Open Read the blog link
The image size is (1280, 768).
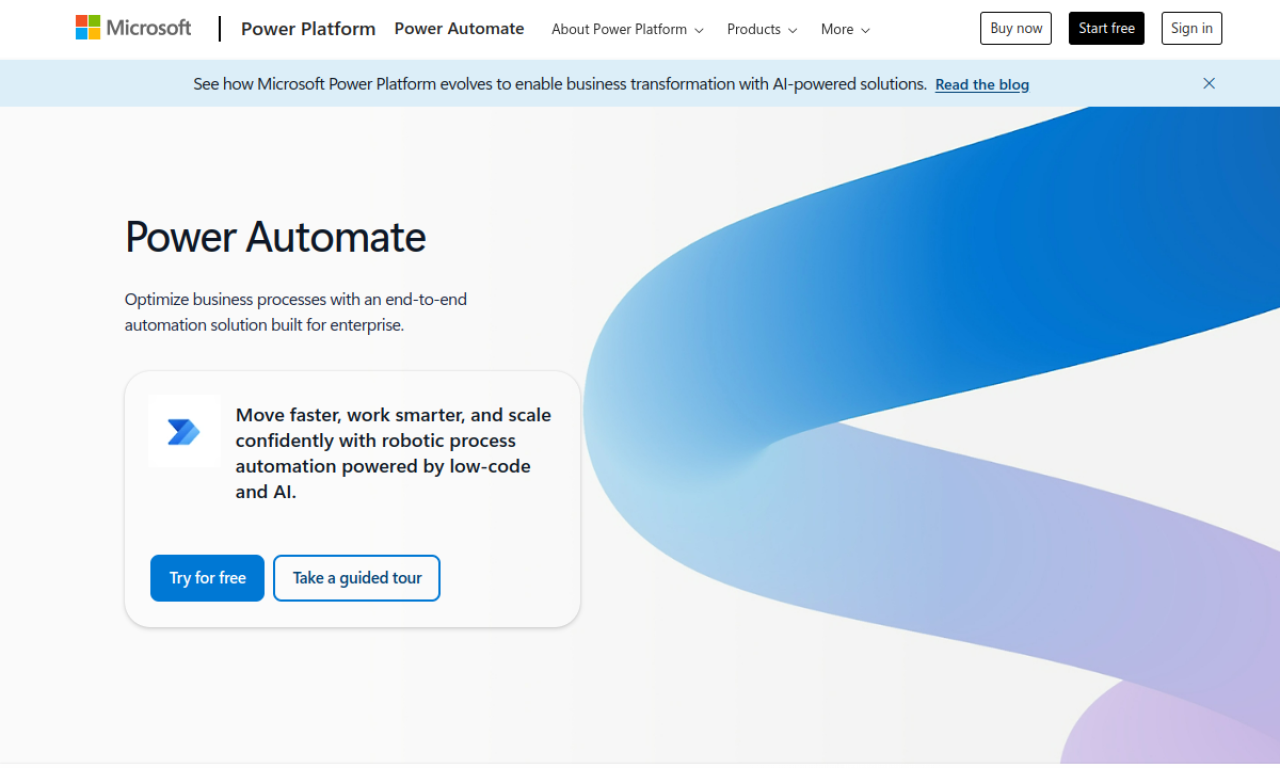point(981,84)
